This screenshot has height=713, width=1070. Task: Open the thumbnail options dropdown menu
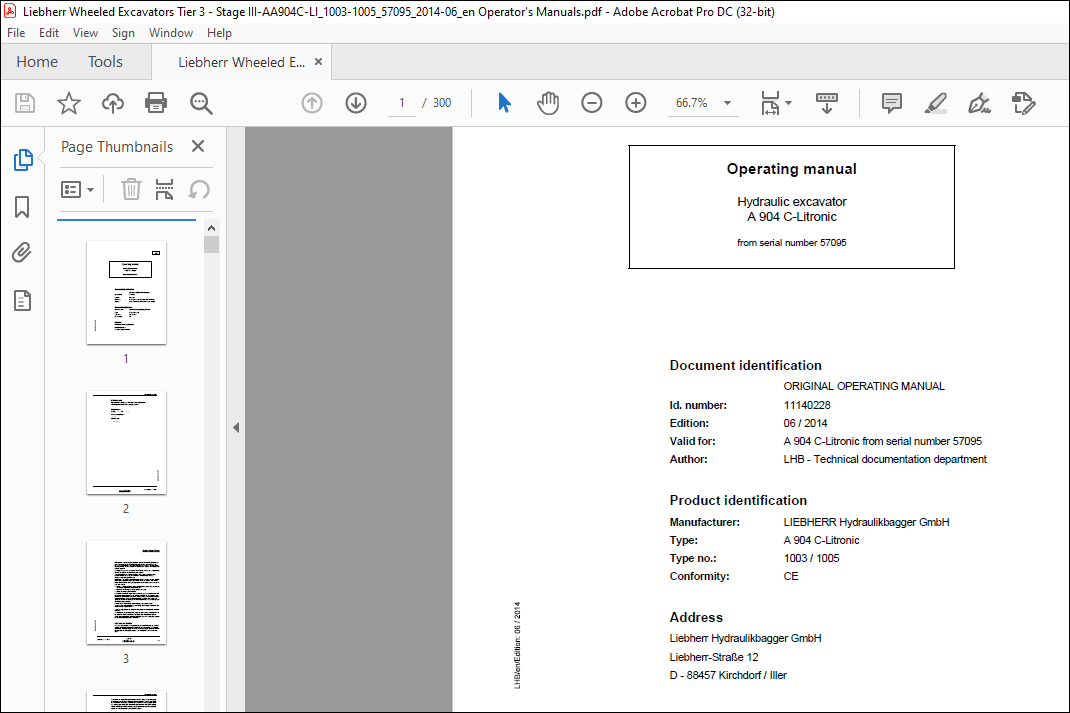(77, 189)
